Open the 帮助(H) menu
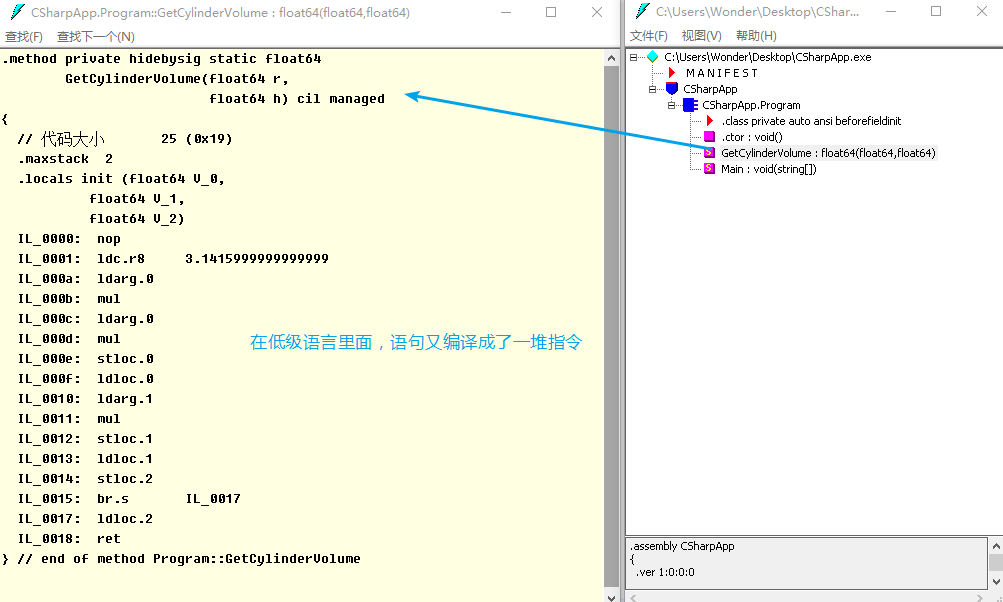 [x=756, y=35]
